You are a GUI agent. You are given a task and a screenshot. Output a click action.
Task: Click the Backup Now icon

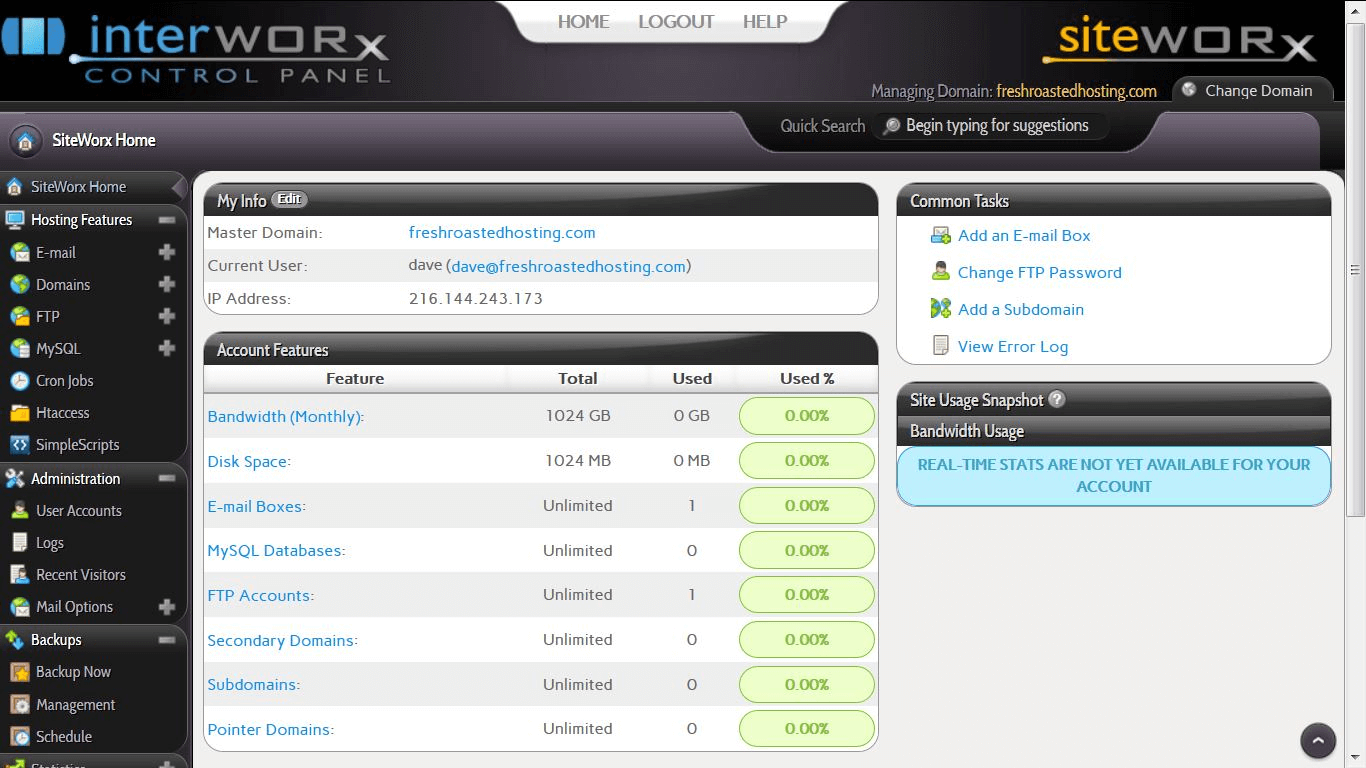tap(19, 672)
